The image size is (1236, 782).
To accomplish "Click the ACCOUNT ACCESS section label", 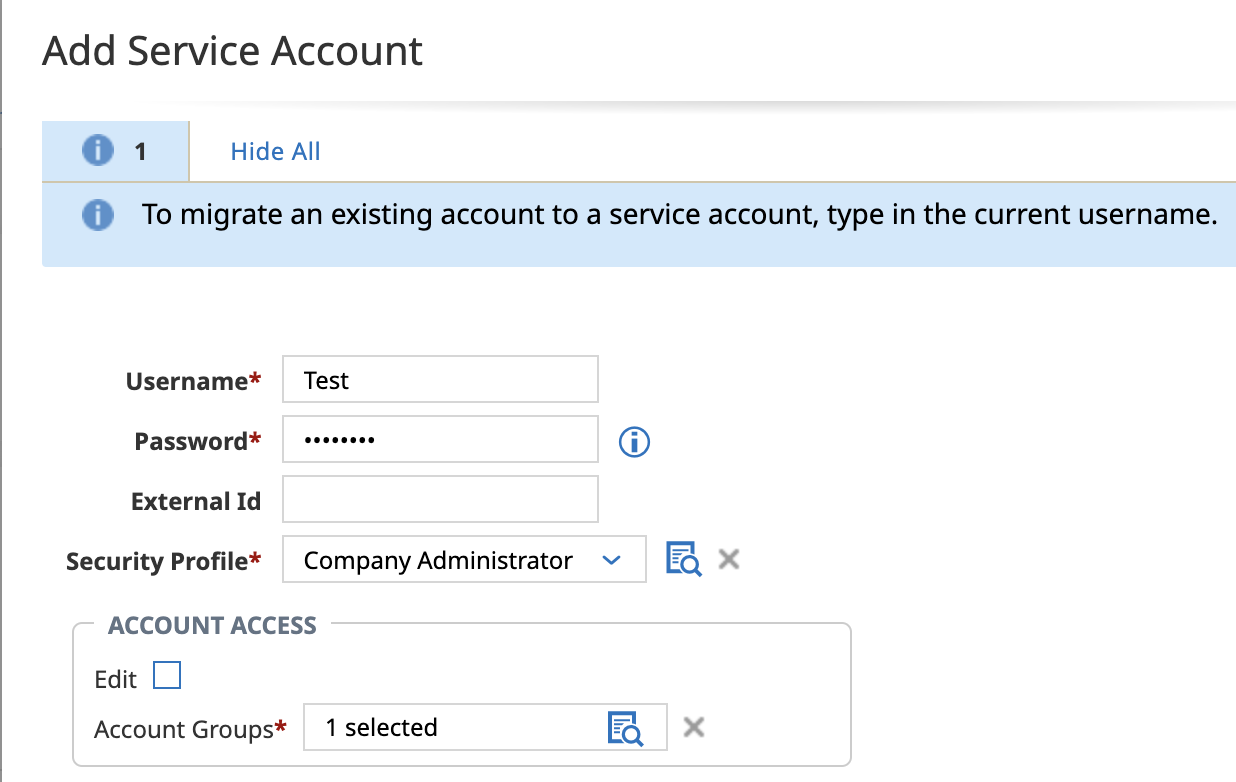I will point(211,625).
